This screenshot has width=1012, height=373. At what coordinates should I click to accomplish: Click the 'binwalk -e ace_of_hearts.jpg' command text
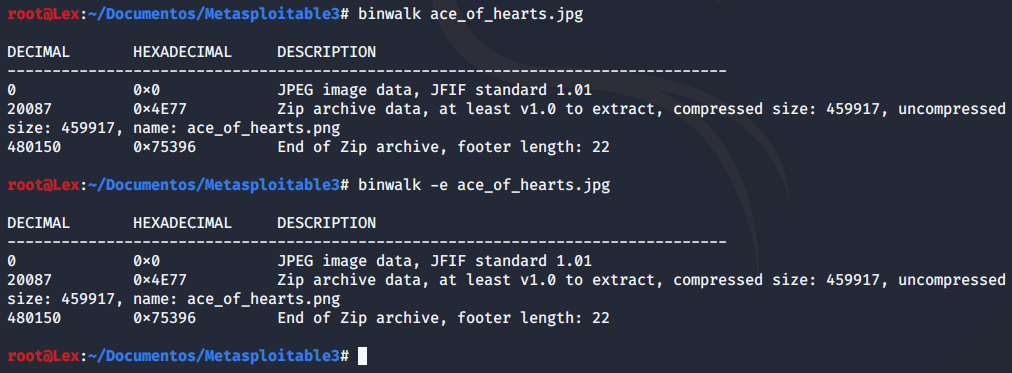(483, 186)
